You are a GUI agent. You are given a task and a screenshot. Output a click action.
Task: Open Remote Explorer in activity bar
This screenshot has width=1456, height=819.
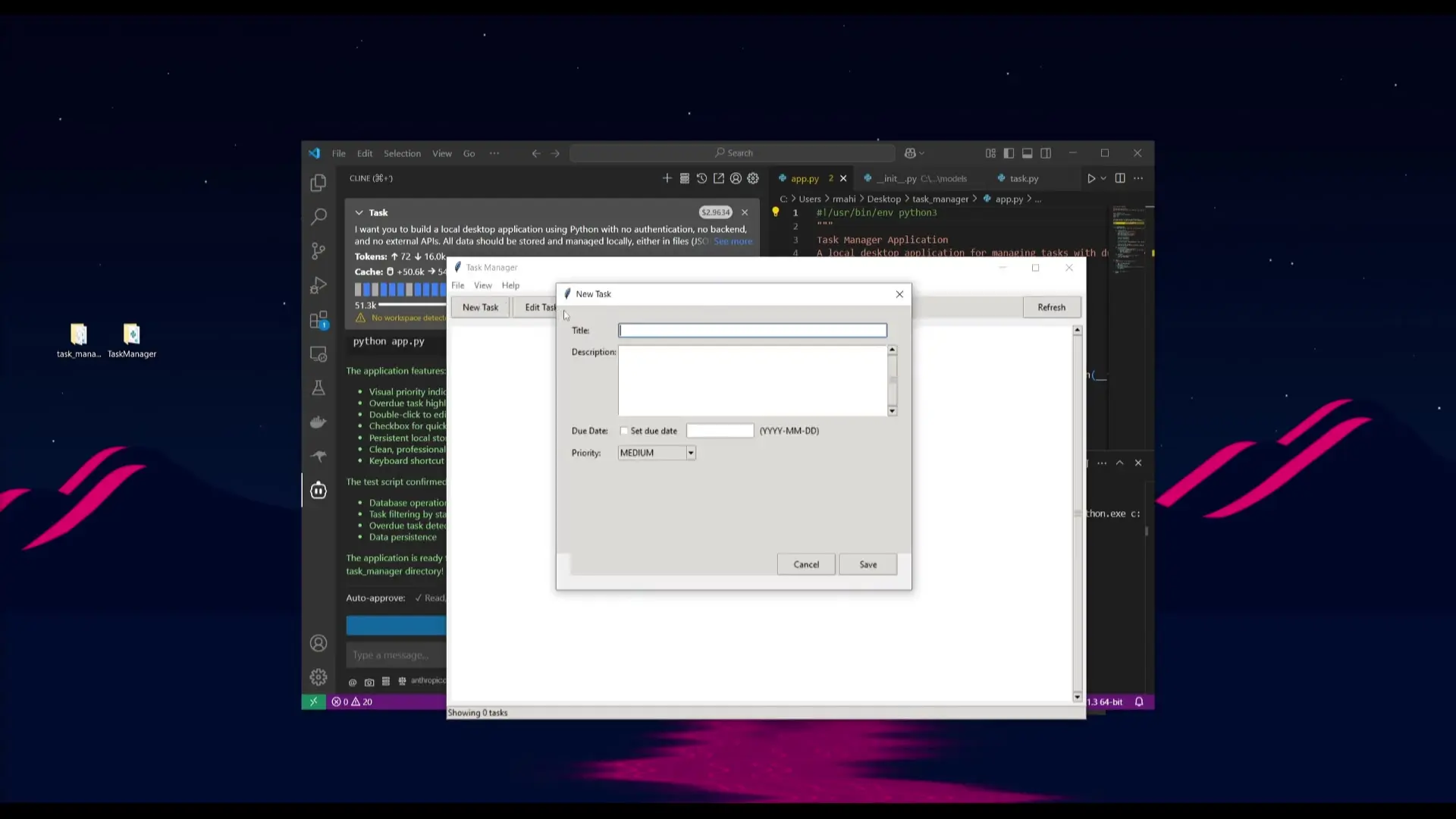click(318, 354)
